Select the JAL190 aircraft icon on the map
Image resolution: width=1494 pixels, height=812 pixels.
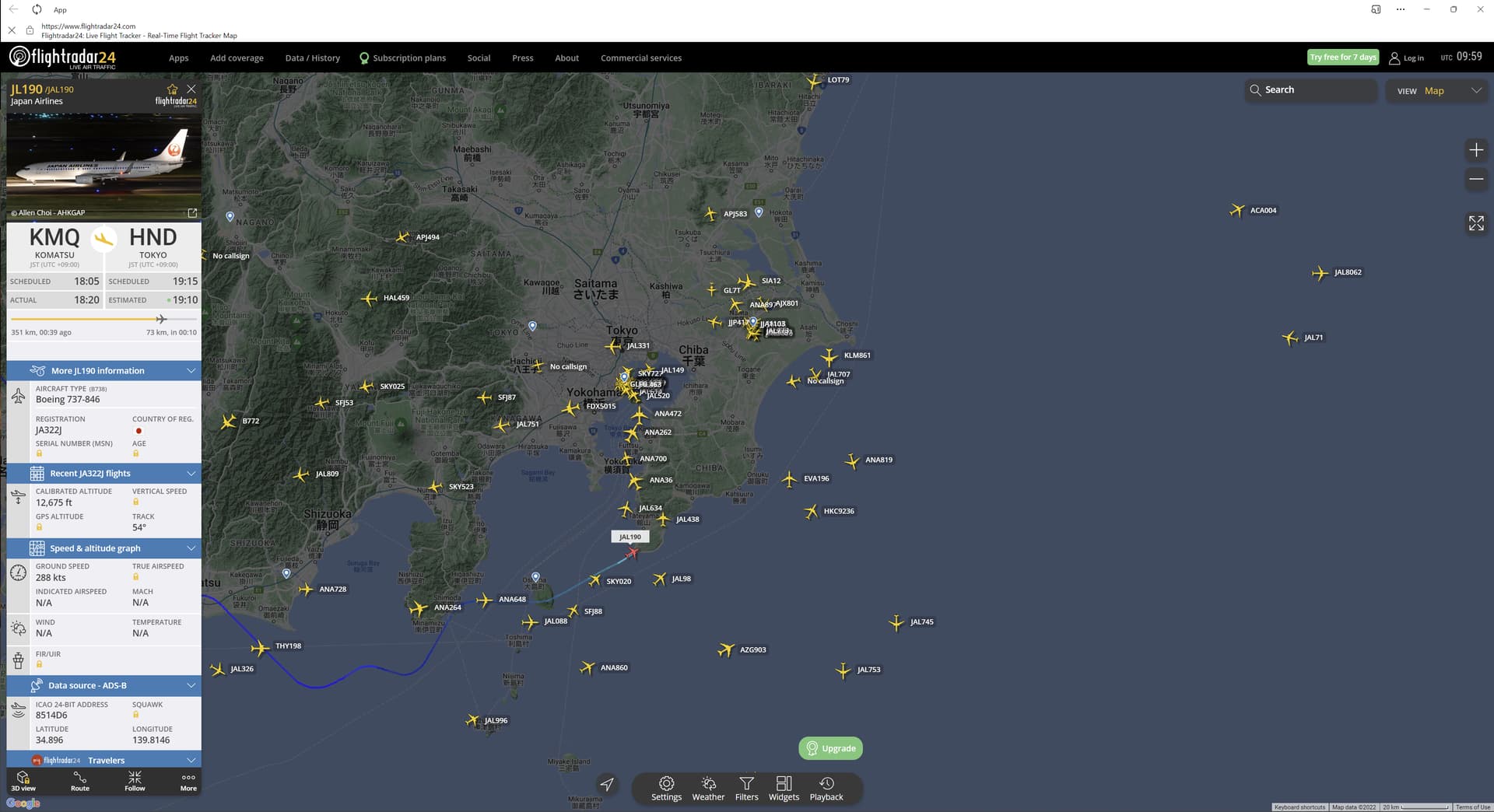[633, 552]
